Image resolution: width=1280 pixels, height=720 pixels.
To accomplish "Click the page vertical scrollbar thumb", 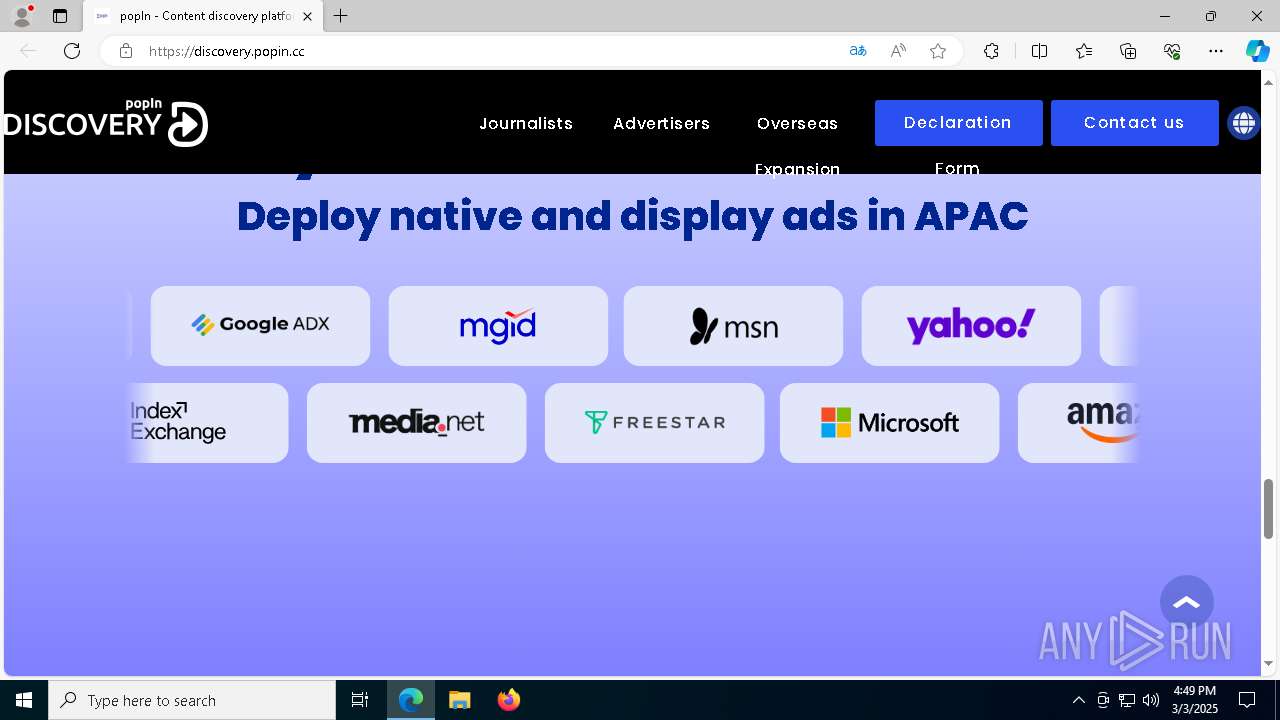I will pos(1269,508).
